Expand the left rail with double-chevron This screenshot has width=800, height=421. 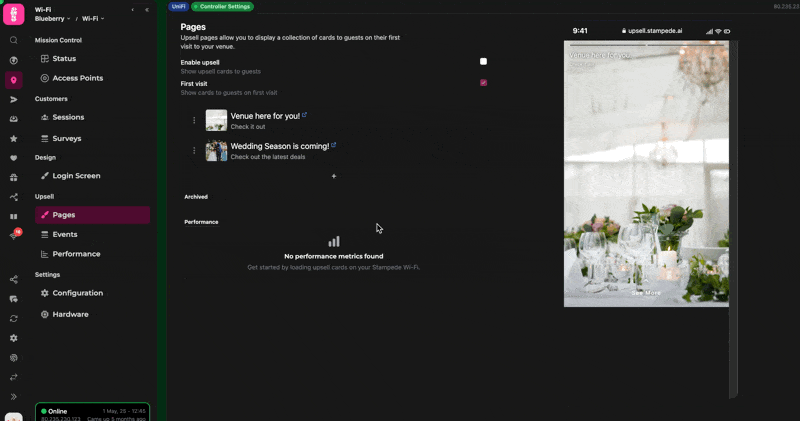click(x=14, y=397)
